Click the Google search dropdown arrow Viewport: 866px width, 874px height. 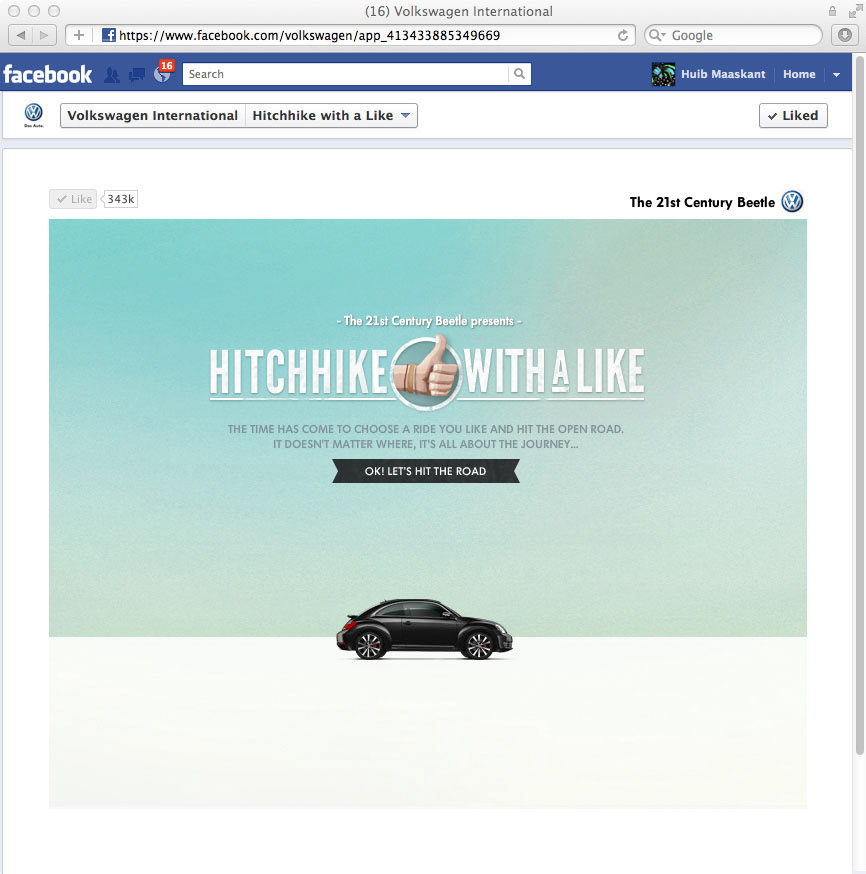(664, 35)
